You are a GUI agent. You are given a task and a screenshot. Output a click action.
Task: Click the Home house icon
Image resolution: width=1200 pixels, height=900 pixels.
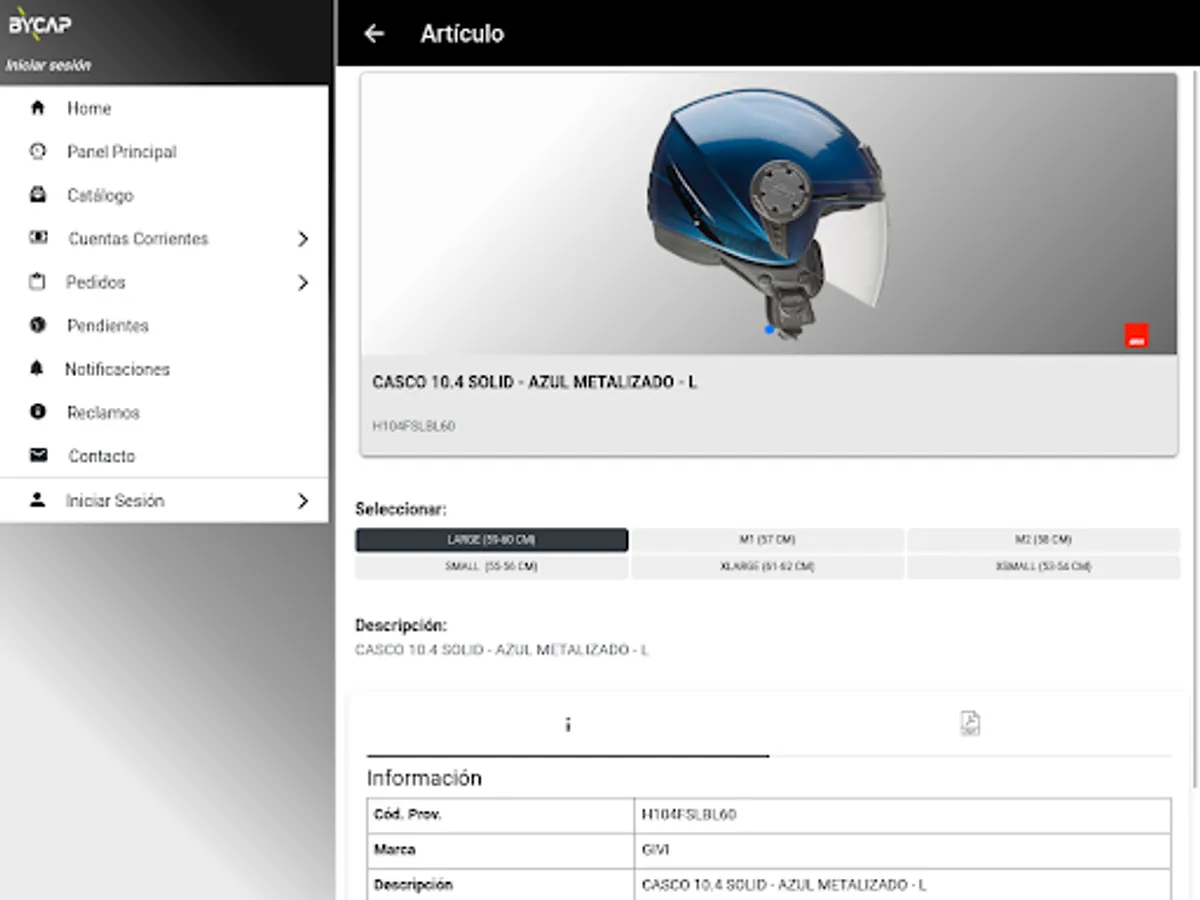[x=38, y=108]
